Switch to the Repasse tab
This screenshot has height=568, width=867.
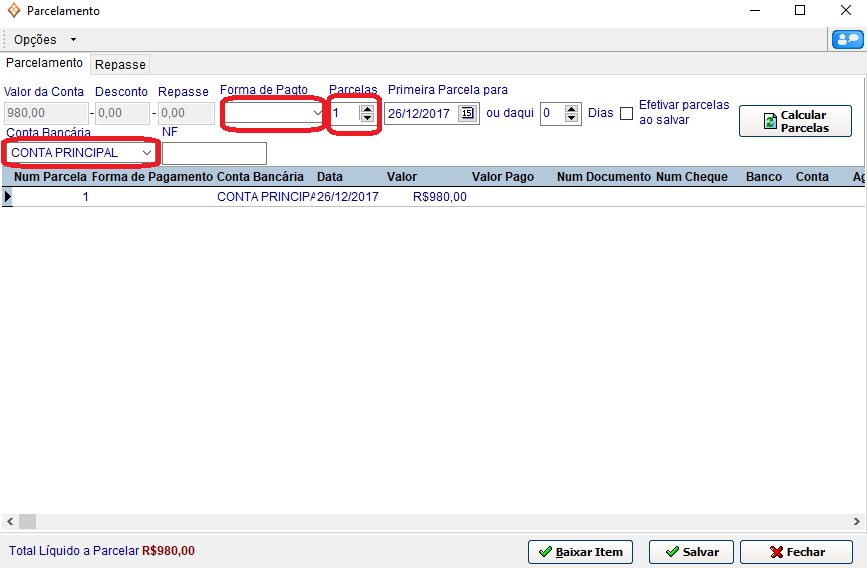tap(120, 64)
